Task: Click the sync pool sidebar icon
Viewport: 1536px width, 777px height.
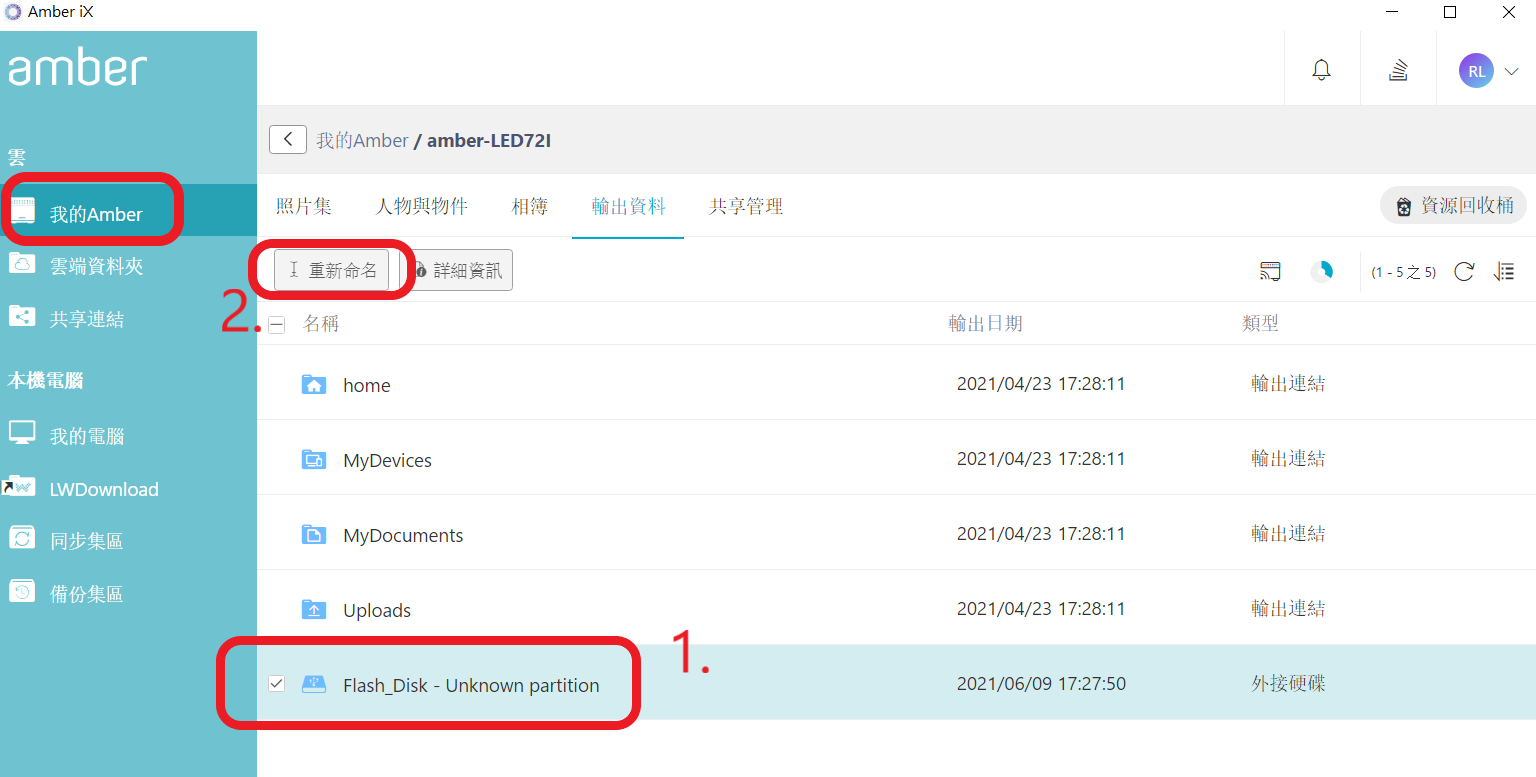Action: point(22,539)
